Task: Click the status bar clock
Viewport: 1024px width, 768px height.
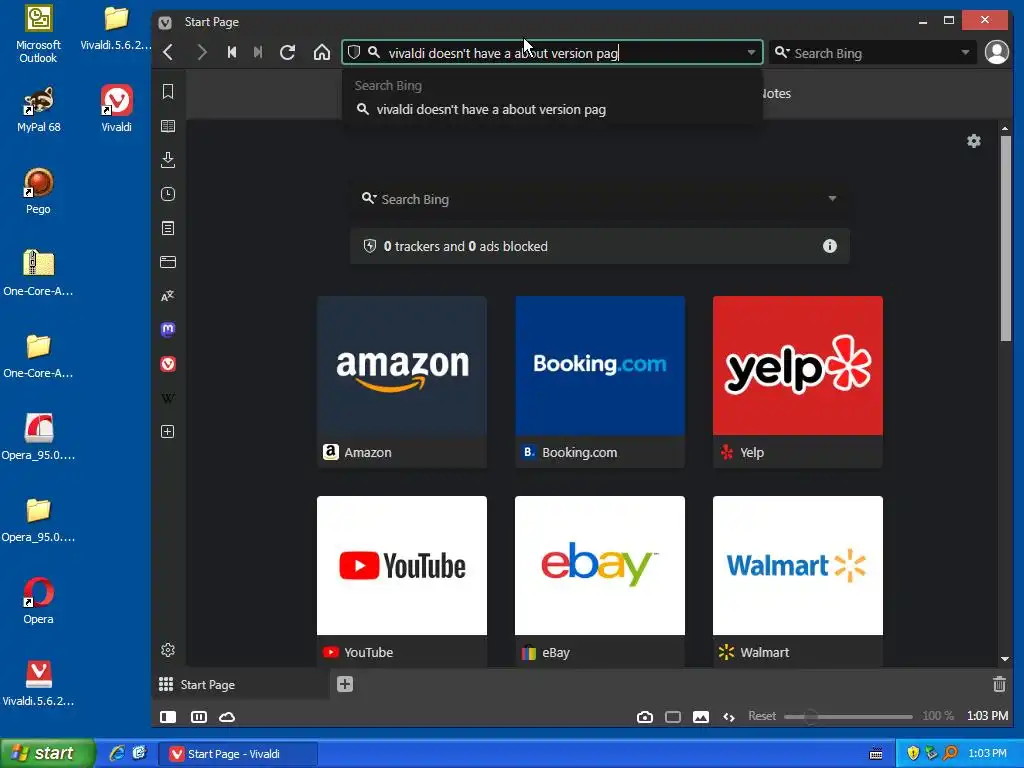Action: (987, 716)
